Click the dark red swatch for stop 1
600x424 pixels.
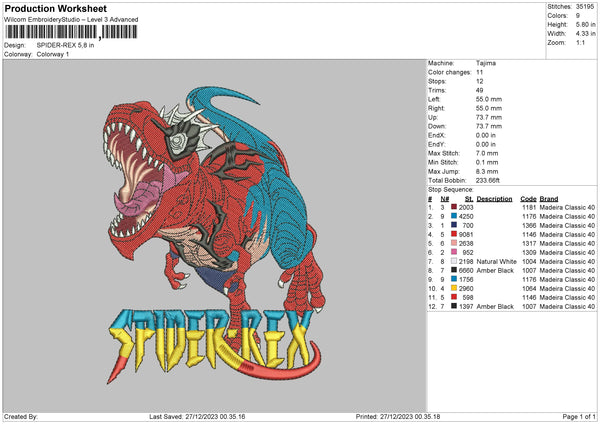pos(454,207)
